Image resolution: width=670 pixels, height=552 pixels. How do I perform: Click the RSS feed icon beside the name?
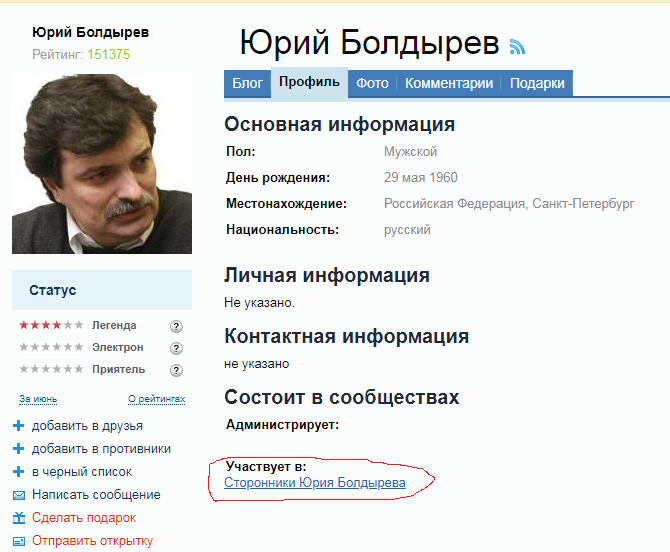[x=517, y=47]
